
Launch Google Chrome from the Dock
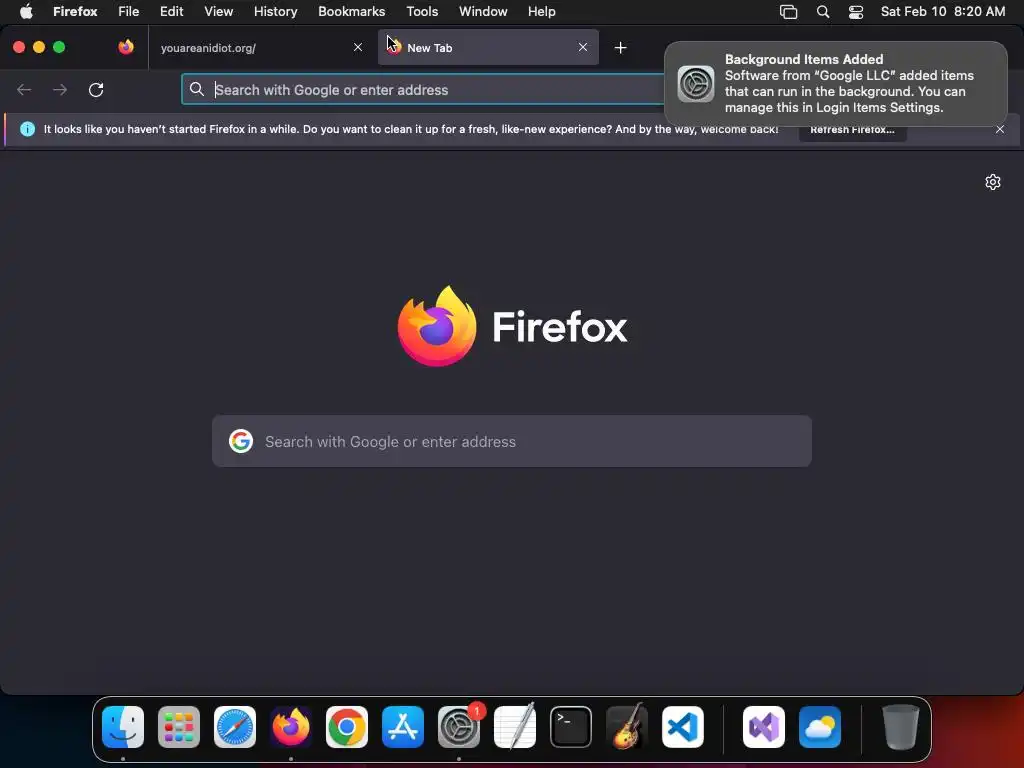[x=347, y=727]
